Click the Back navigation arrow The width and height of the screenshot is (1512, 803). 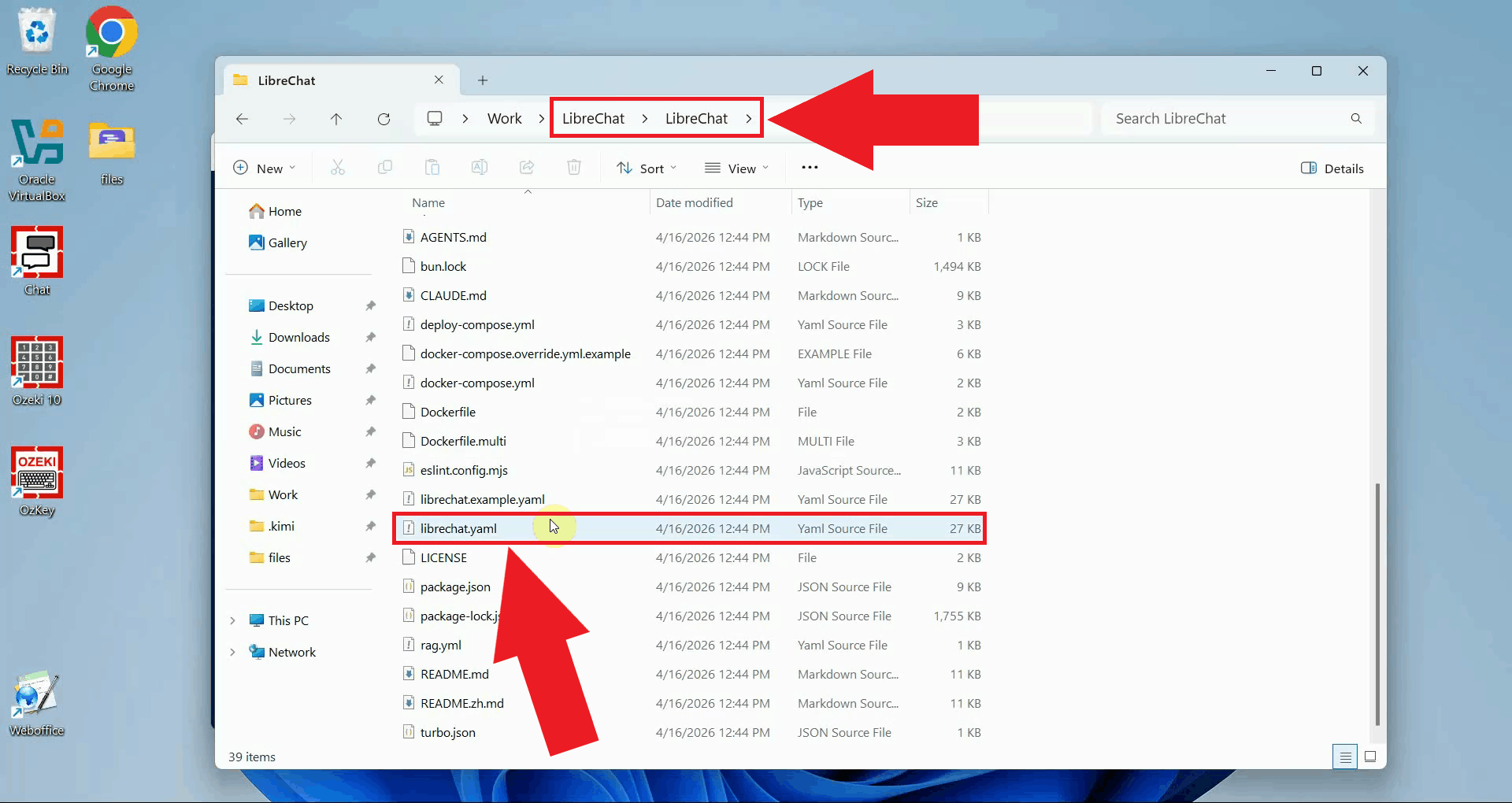[243, 119]
